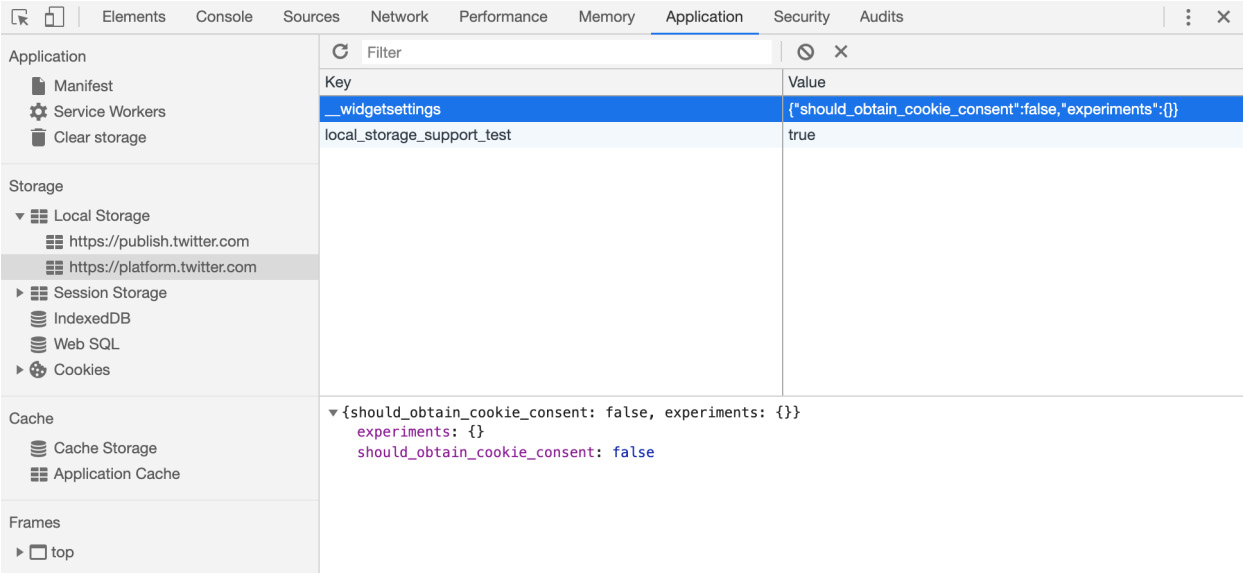Viewport: 1243px width, 573px height.
Task: Click the Key column header
Action: coord(551,82)
